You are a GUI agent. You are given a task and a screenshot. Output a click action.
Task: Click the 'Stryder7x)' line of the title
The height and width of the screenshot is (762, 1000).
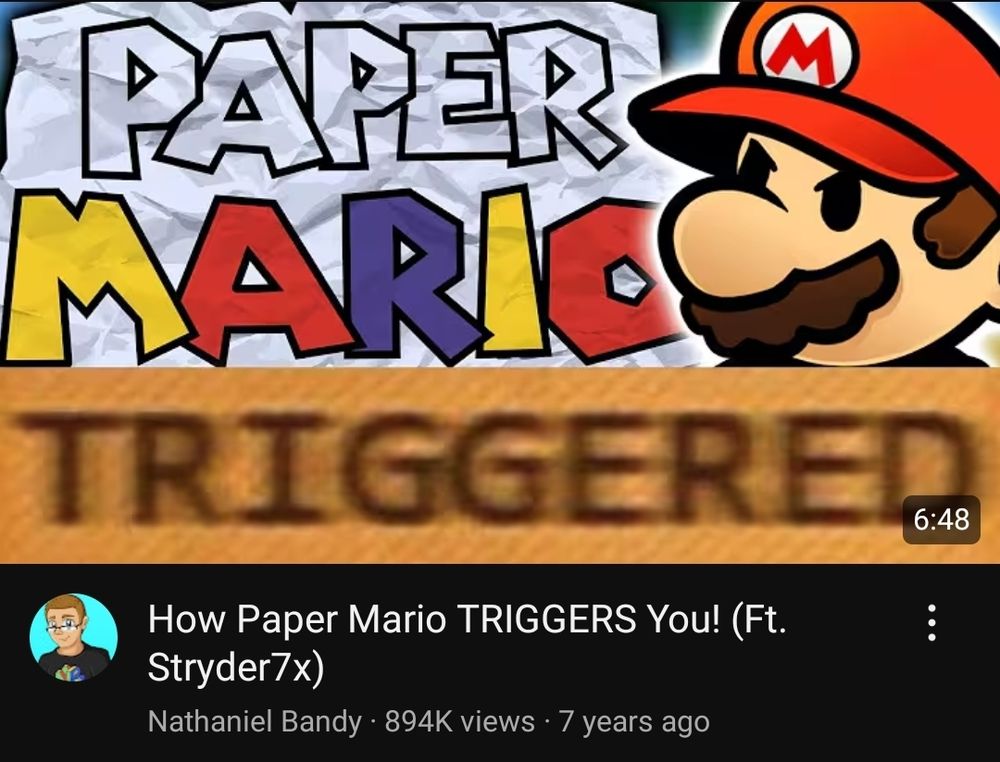click(236, 668)
